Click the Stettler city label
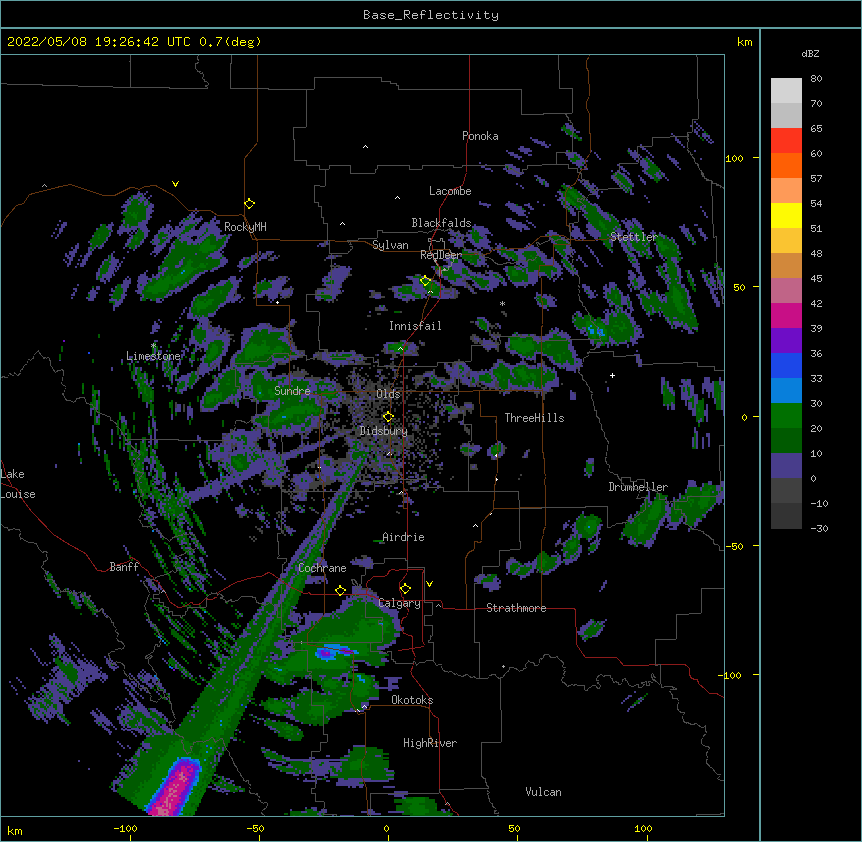This screenshot has height=842, width=862. point(634,237)
